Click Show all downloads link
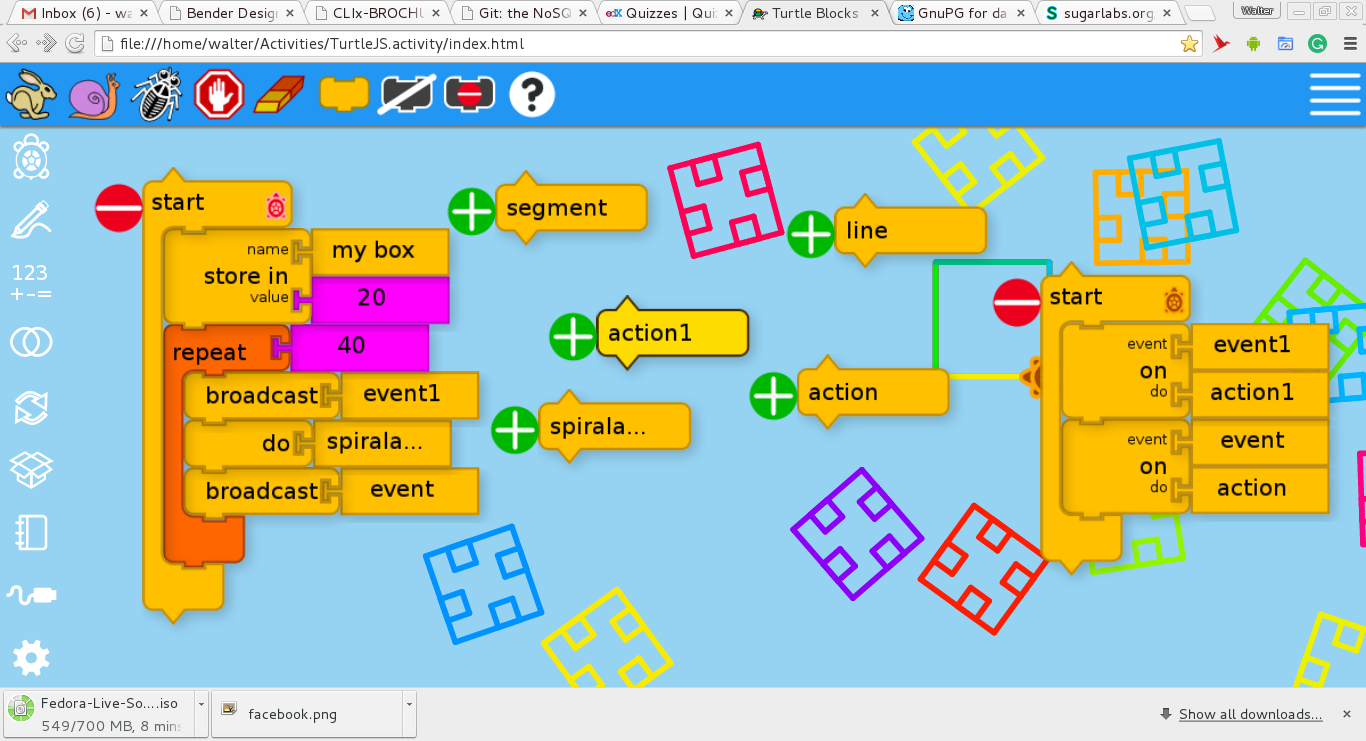 [1250, 714]
